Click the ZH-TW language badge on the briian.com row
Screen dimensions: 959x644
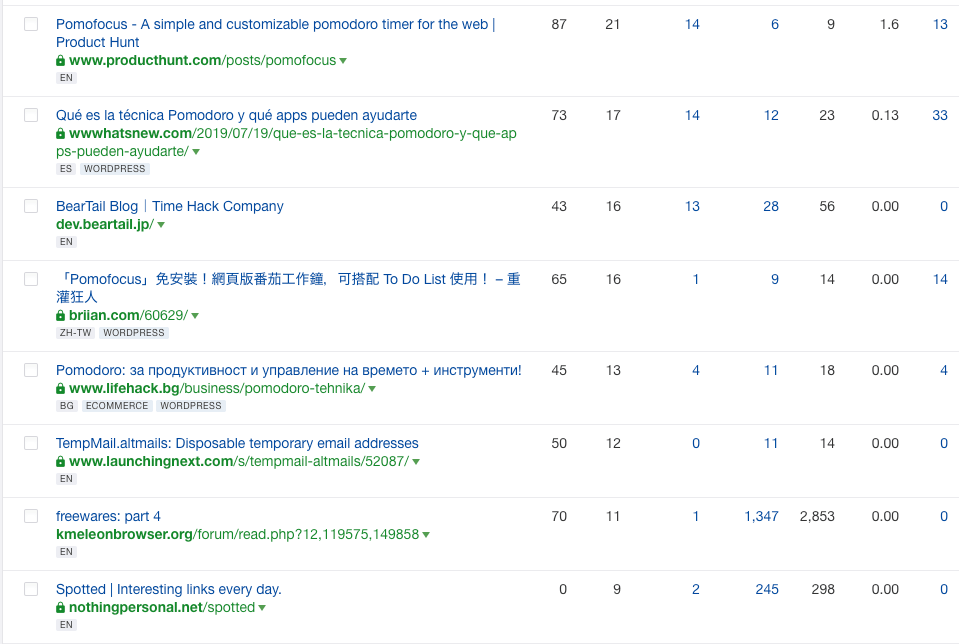click(x=75, y=332)
